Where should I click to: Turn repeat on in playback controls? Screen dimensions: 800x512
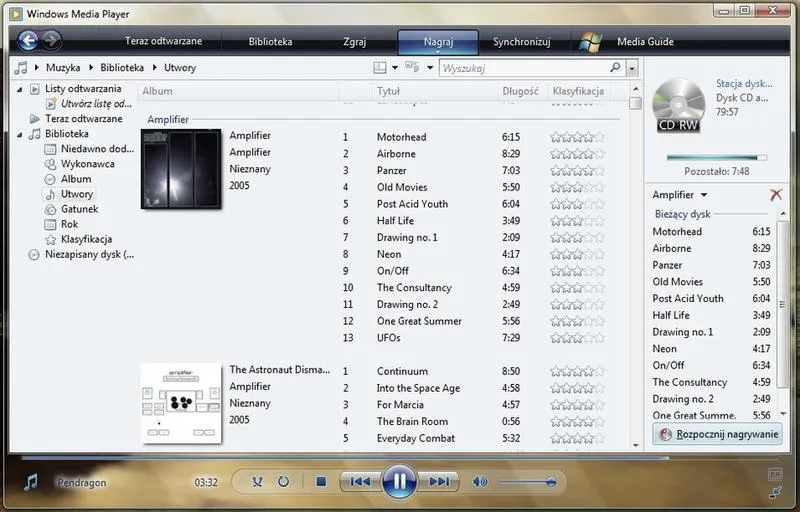[283, 481]
